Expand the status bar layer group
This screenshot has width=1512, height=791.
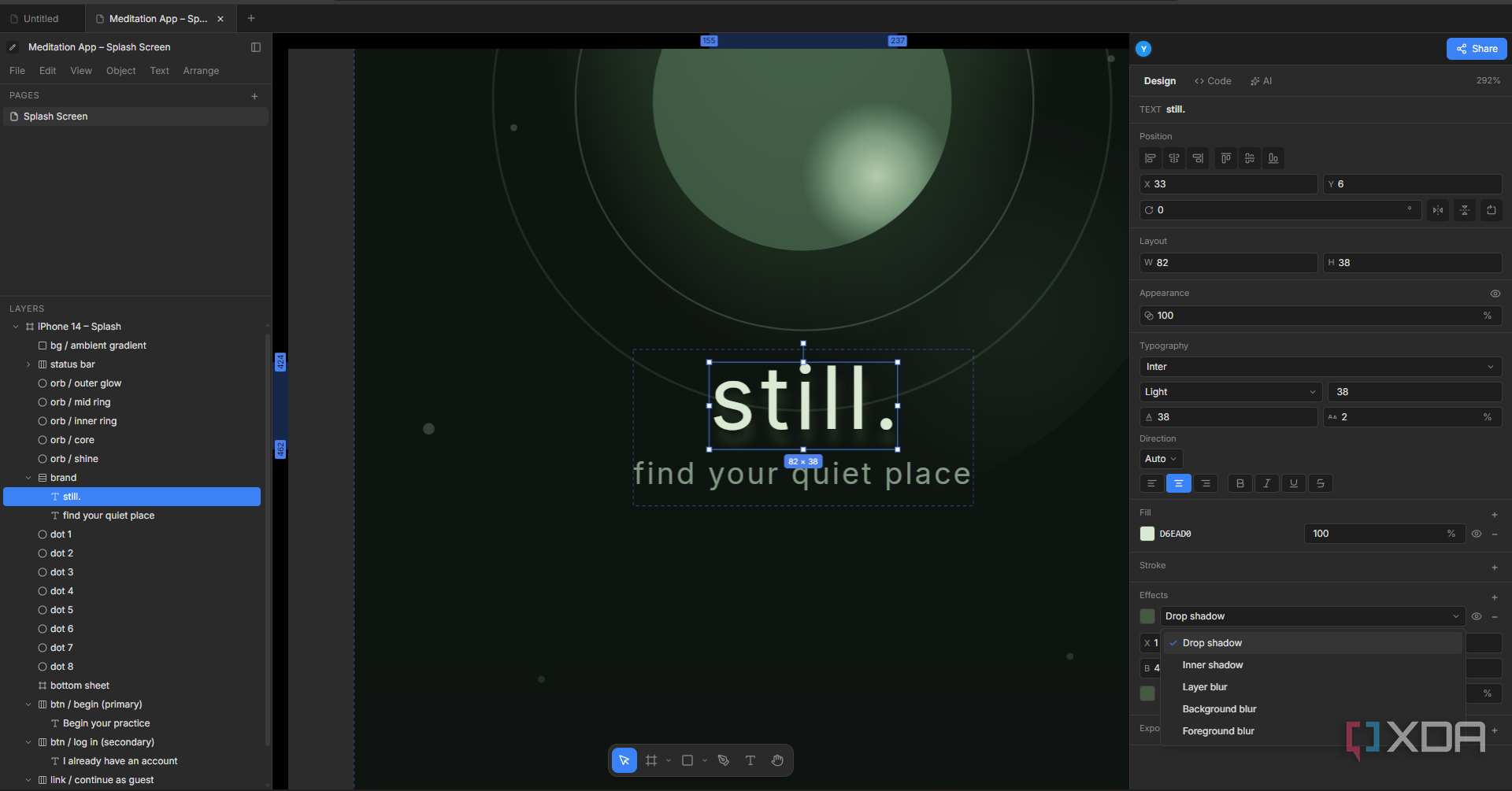tap(28, 364)
